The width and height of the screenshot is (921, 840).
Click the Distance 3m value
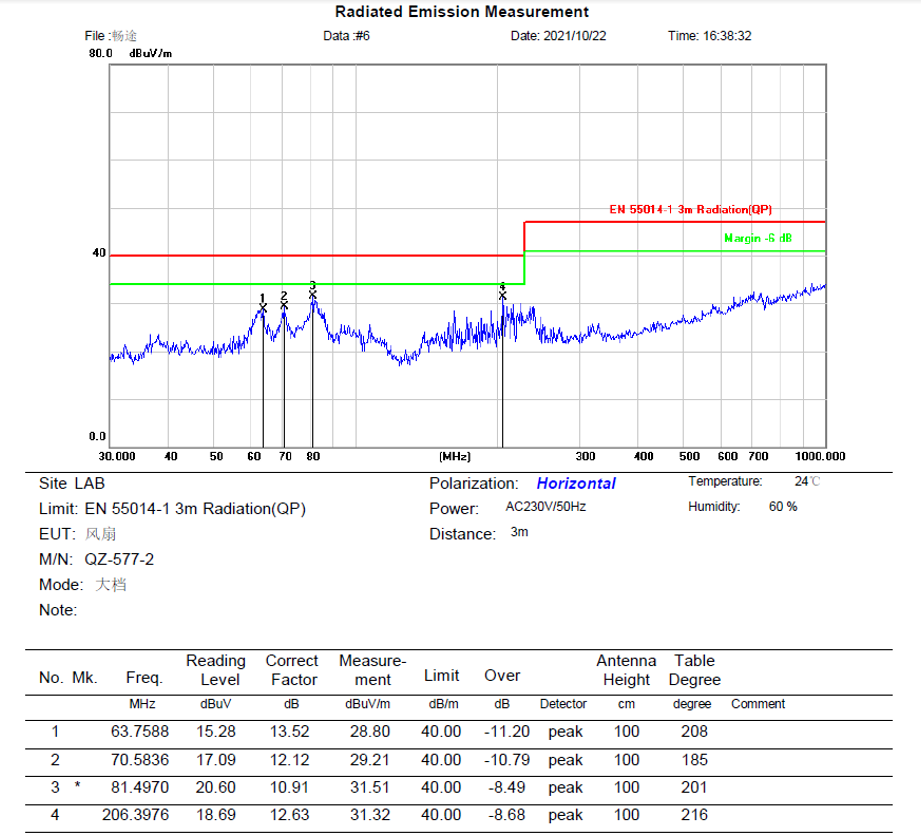coord(519,532)
